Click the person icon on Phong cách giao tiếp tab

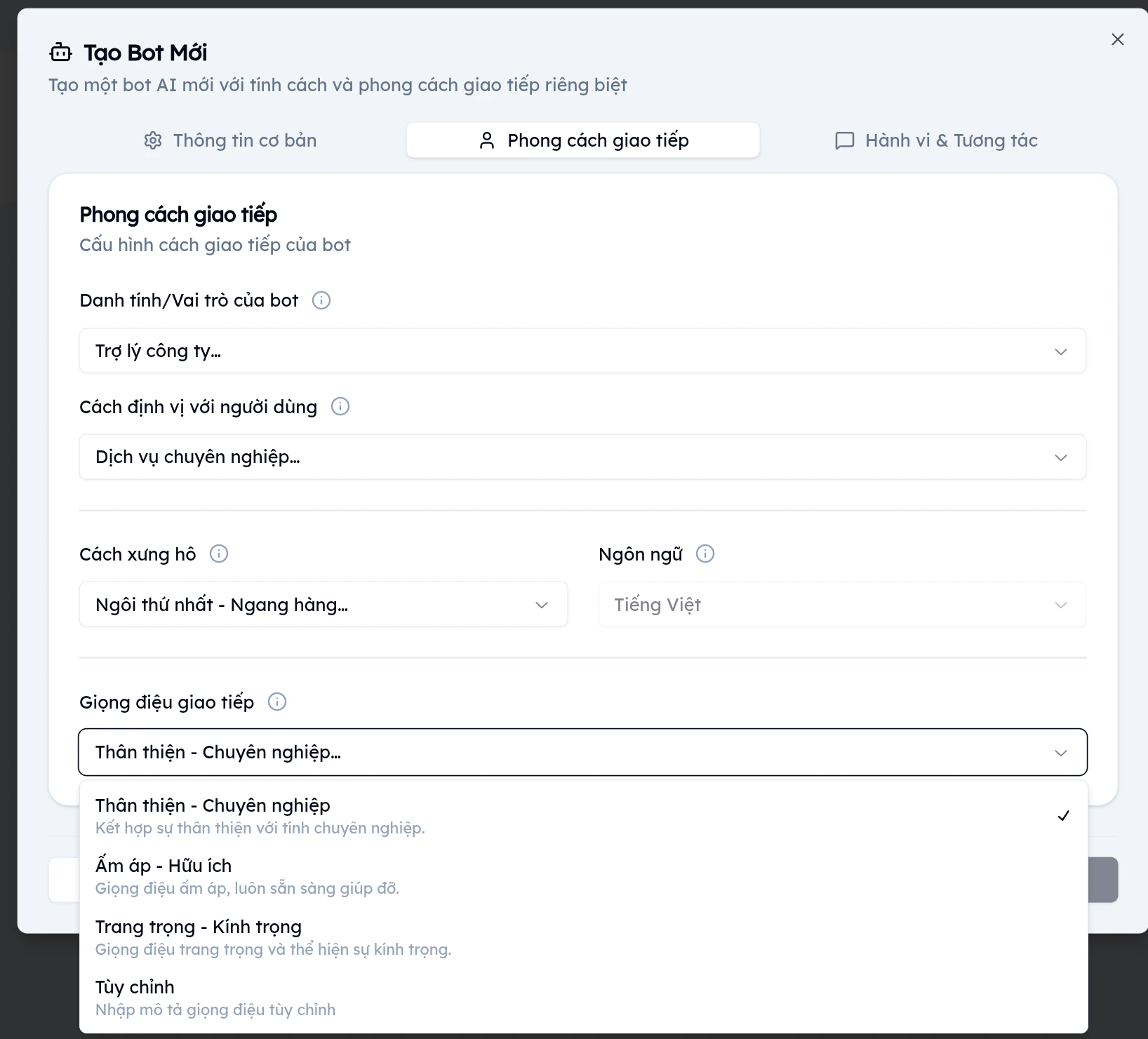[x=486, y=140]
